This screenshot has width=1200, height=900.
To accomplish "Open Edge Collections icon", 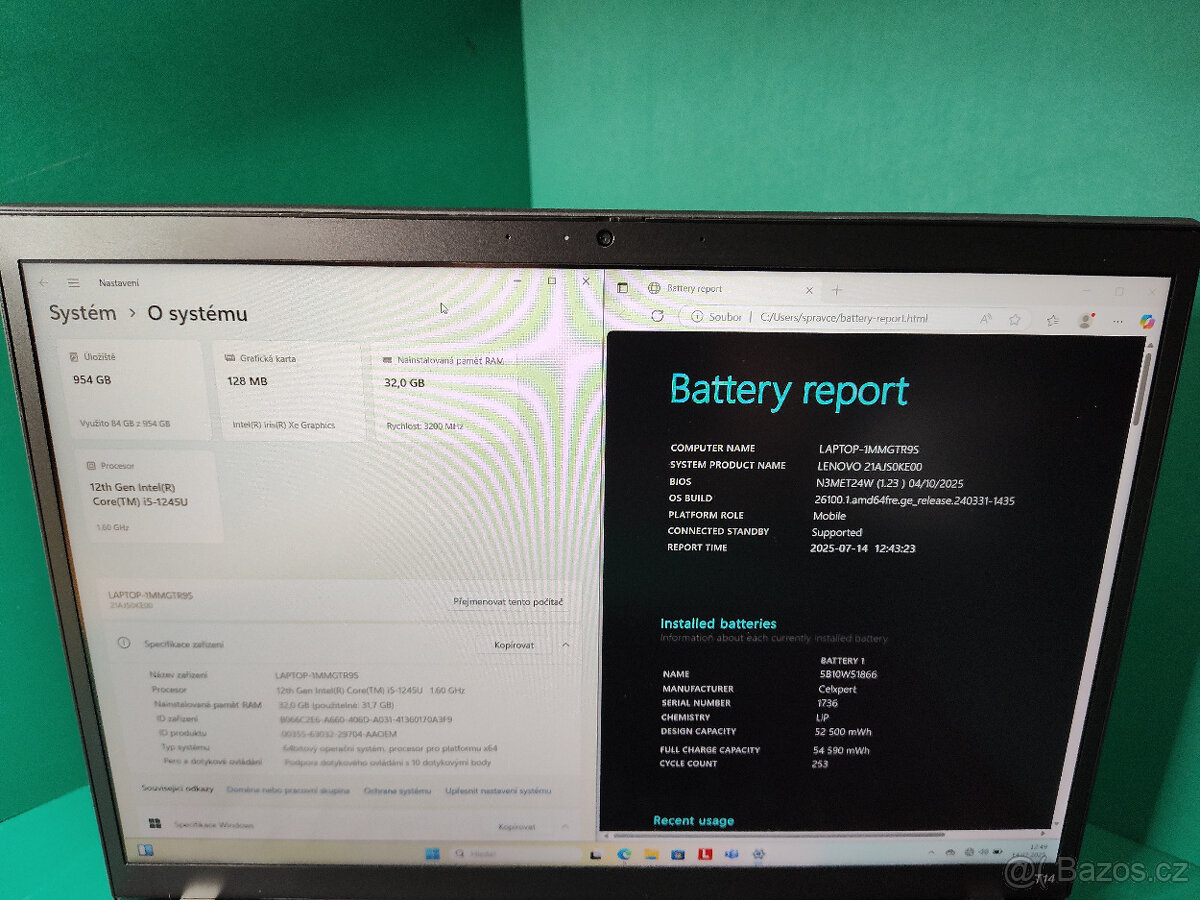I will 1053,321.
